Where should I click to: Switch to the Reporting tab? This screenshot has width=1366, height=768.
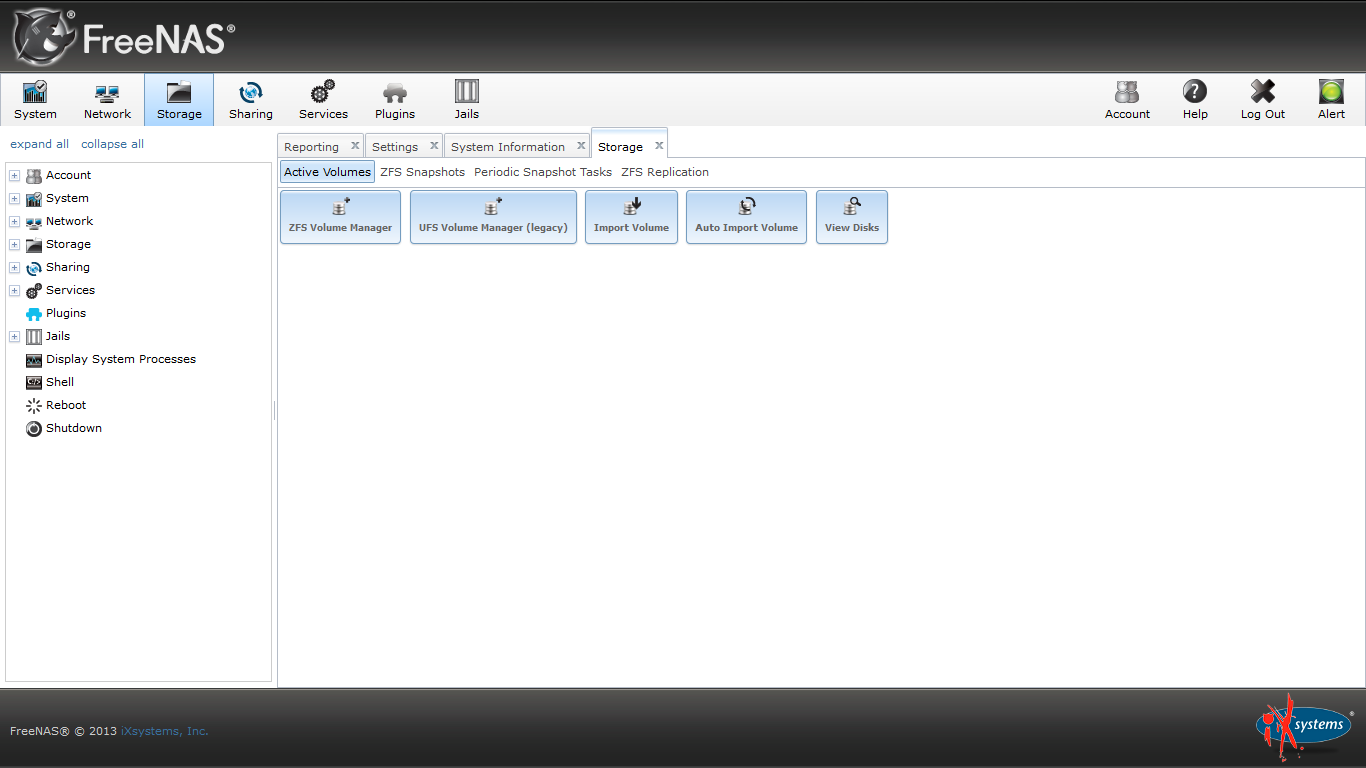tap(311, 147)
